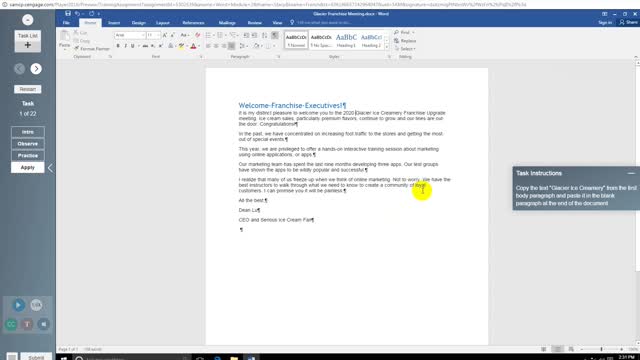Click the Paste icon in Clipboard group
Image resolution: width=640 pixels, height=360 pixels.
[x=64, y=37]
